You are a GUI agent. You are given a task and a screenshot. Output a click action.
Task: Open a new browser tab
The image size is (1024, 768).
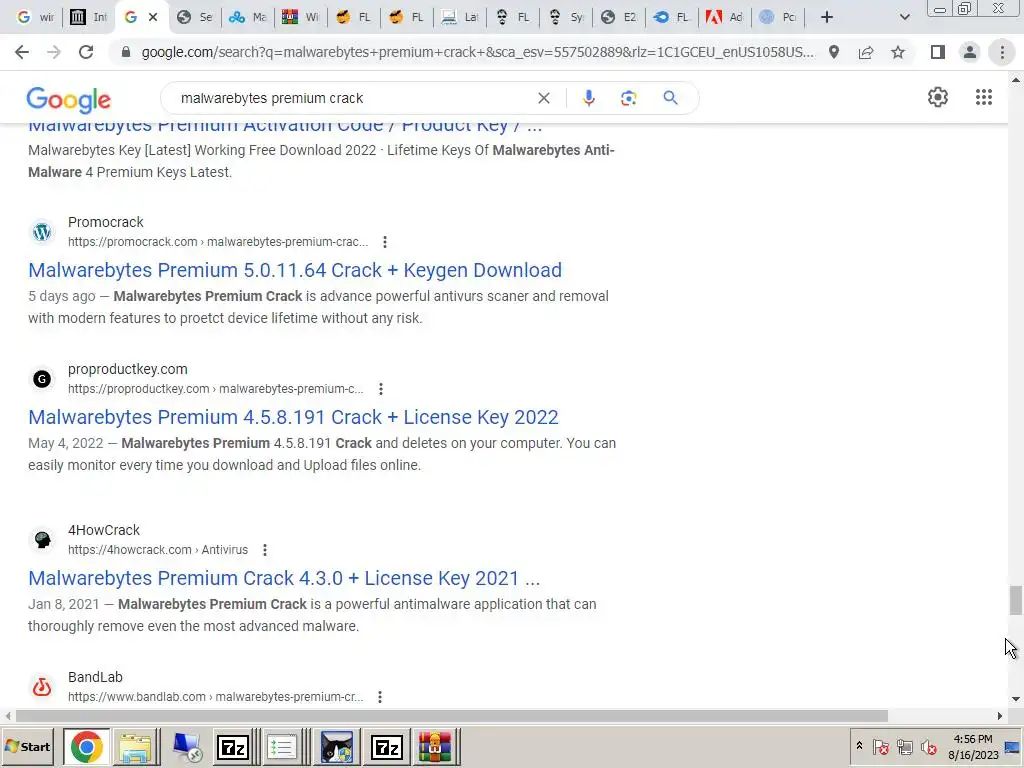pos(827,17)
